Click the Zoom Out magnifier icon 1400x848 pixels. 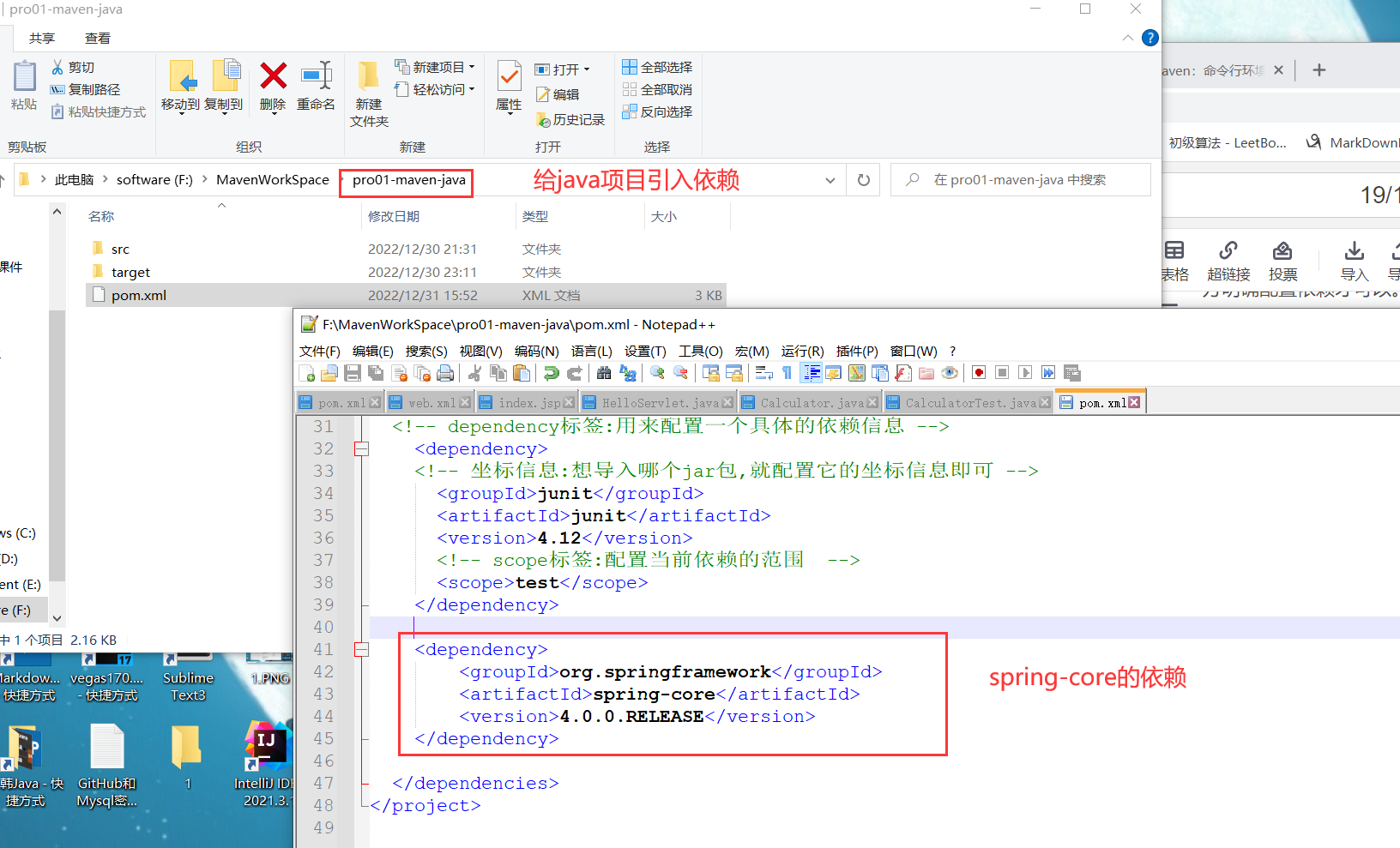tap(681, 373)
